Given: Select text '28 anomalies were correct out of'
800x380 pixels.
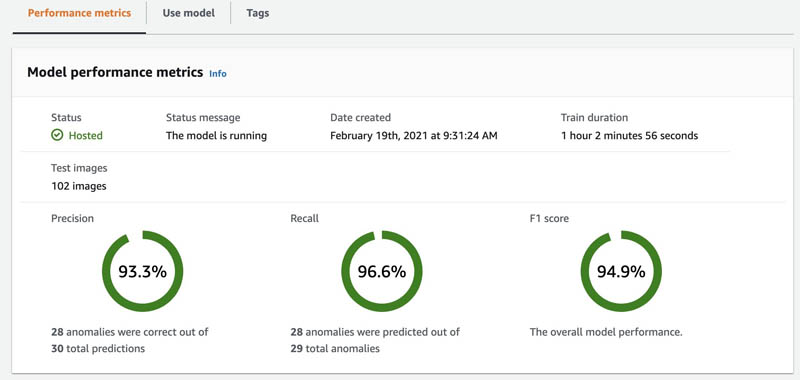Looking at the screenshot, I should click(x=130, y=332).
